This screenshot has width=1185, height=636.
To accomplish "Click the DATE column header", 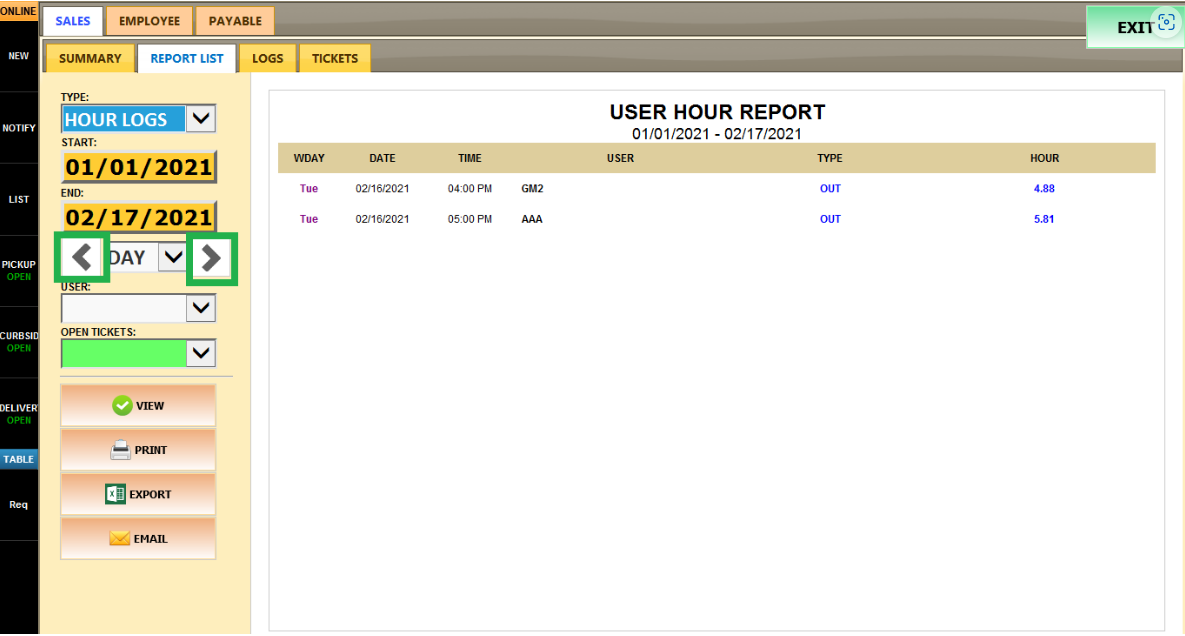I will (x=382, y=158).
